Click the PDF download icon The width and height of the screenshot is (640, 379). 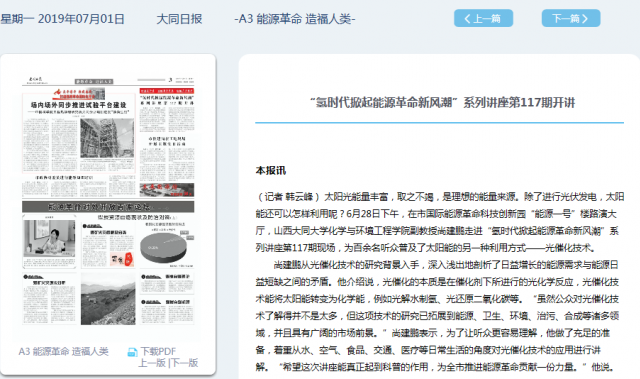(x=132, y=352)
